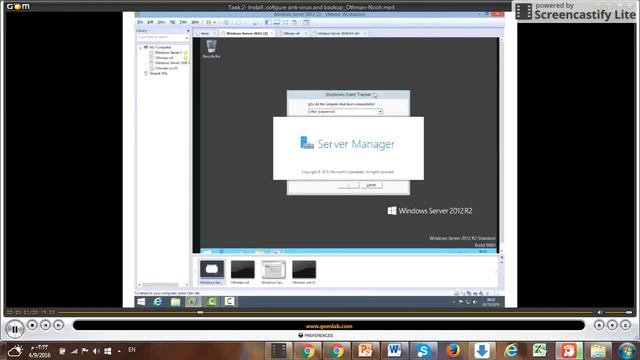Mute the GOM Player volume icon
Image resolution: width=640 pixels, height=360 pixels.
[x=600, y=312]
